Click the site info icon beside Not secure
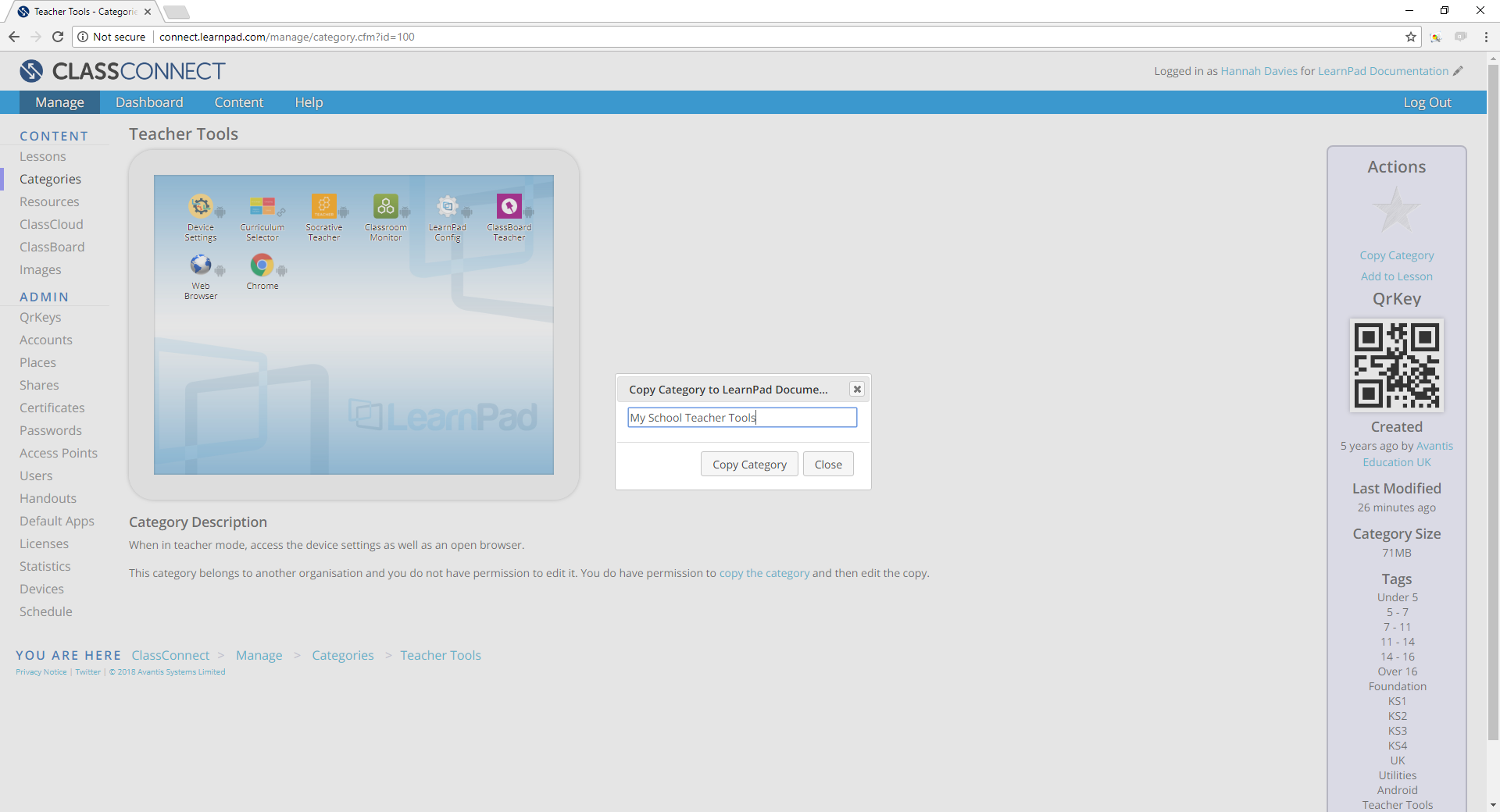 point(83,37)
